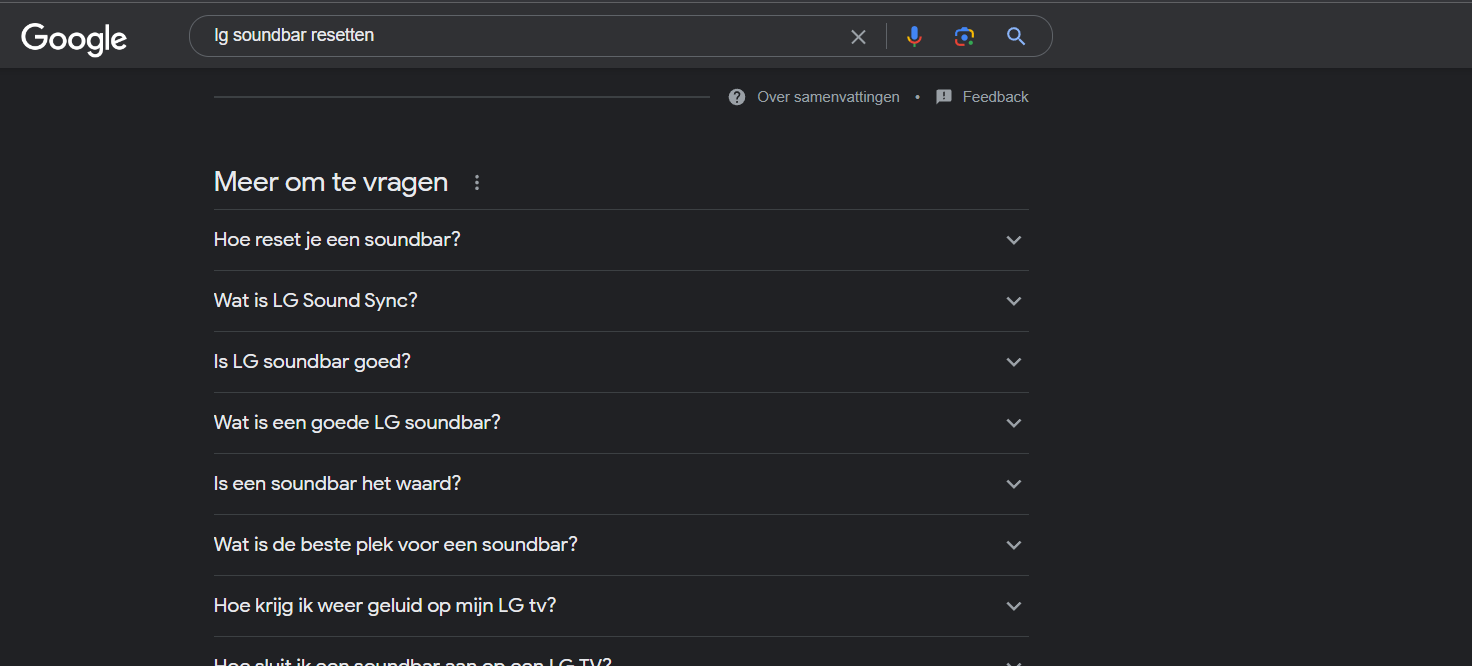Viewport: 1472px width, 666px height.
Task: Click the Feedback speech bubble icon
Action: [x=944, y=97]
